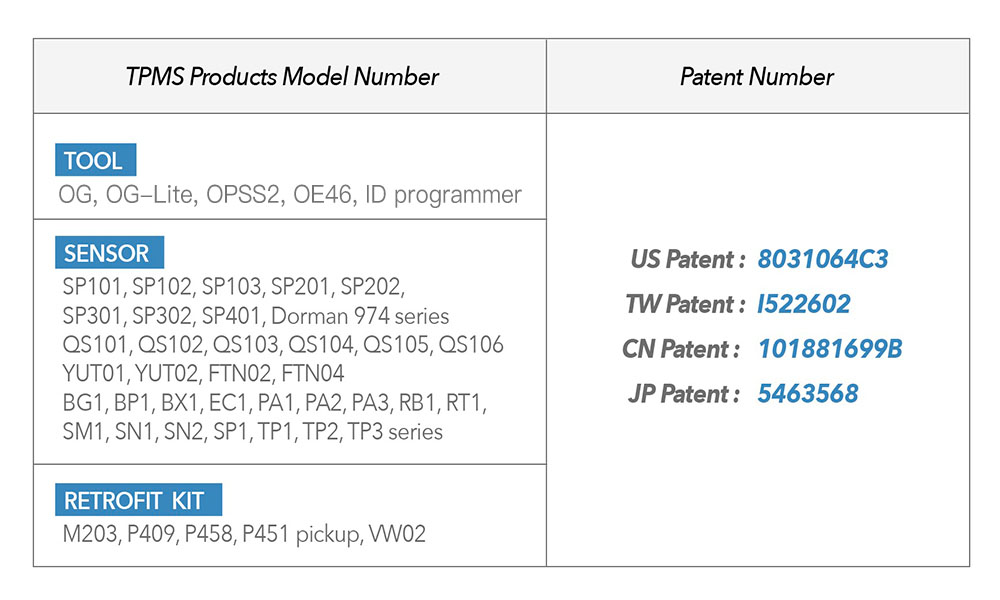Image resolution: width=1000 pixels, height=600 pixels.
Task: Click the blue SENSOR category label
Action: pos(107,253)
